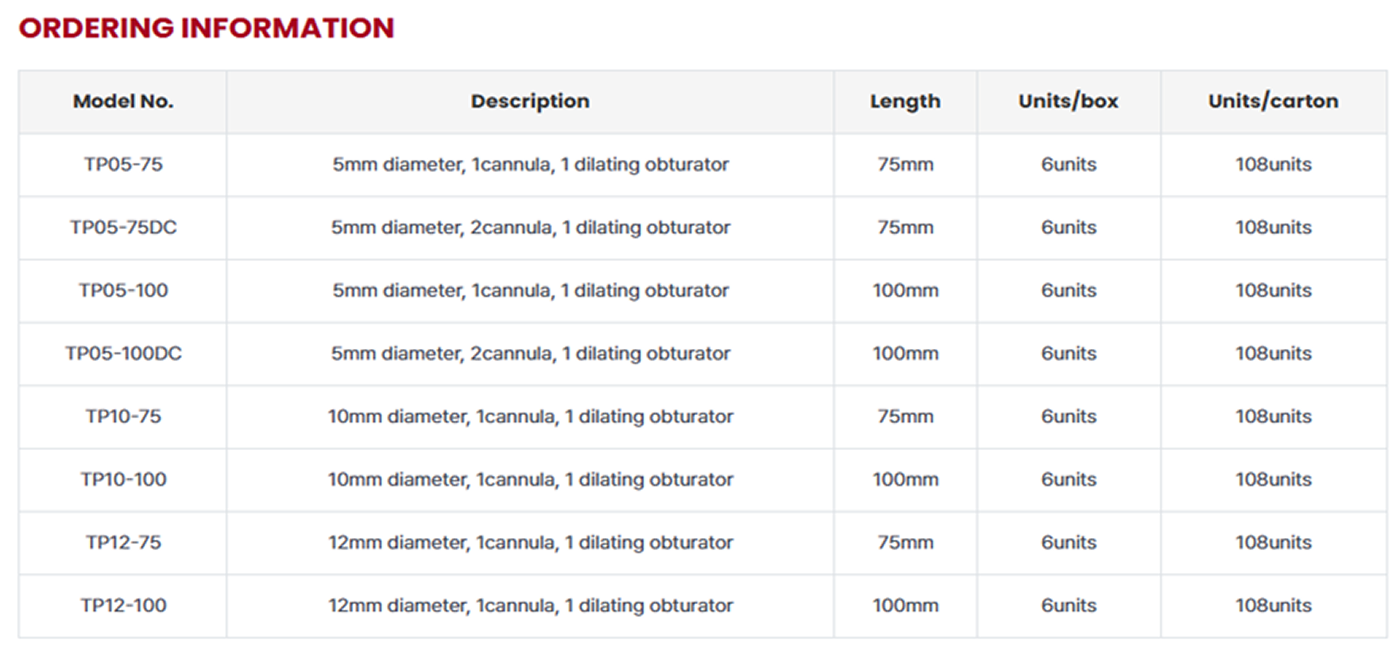
Task: Select model number TP05-100DC
Action: (x=123, y=353)
